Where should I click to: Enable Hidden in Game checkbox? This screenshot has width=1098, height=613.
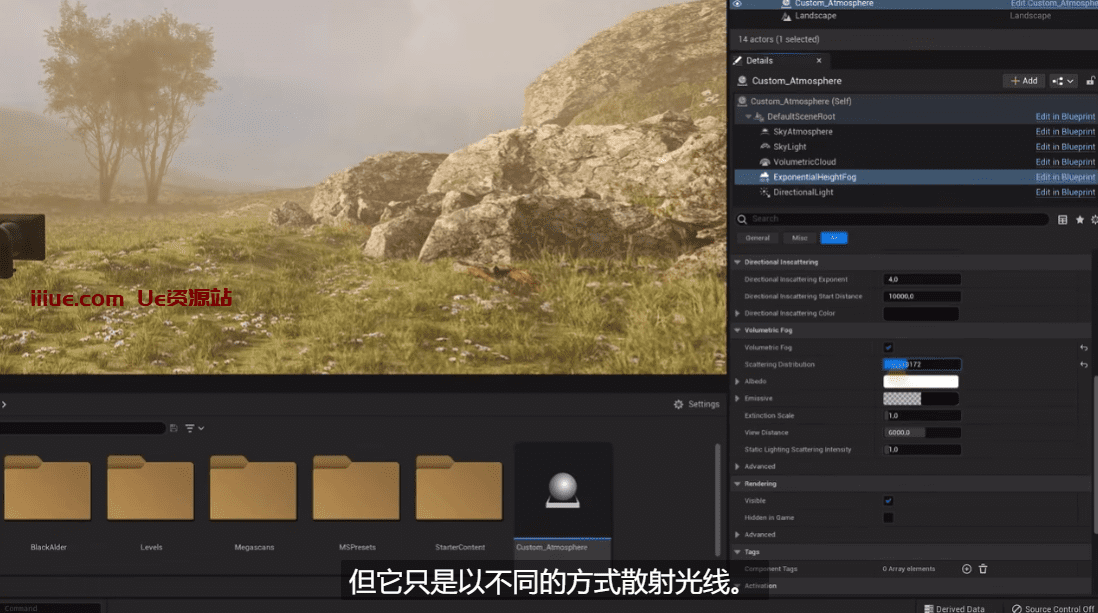(x=888, y=518)
